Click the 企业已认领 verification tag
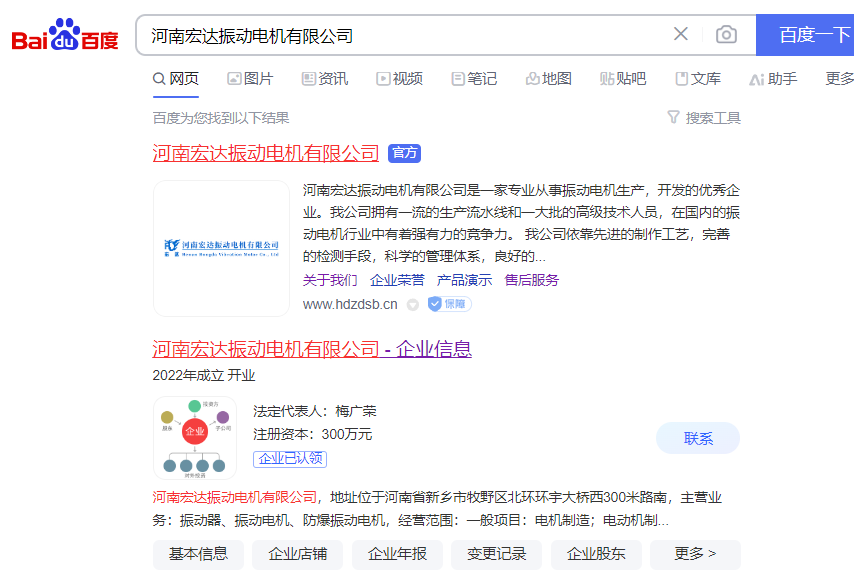This screenshot has width=854, height=577. tap(290, 459)
